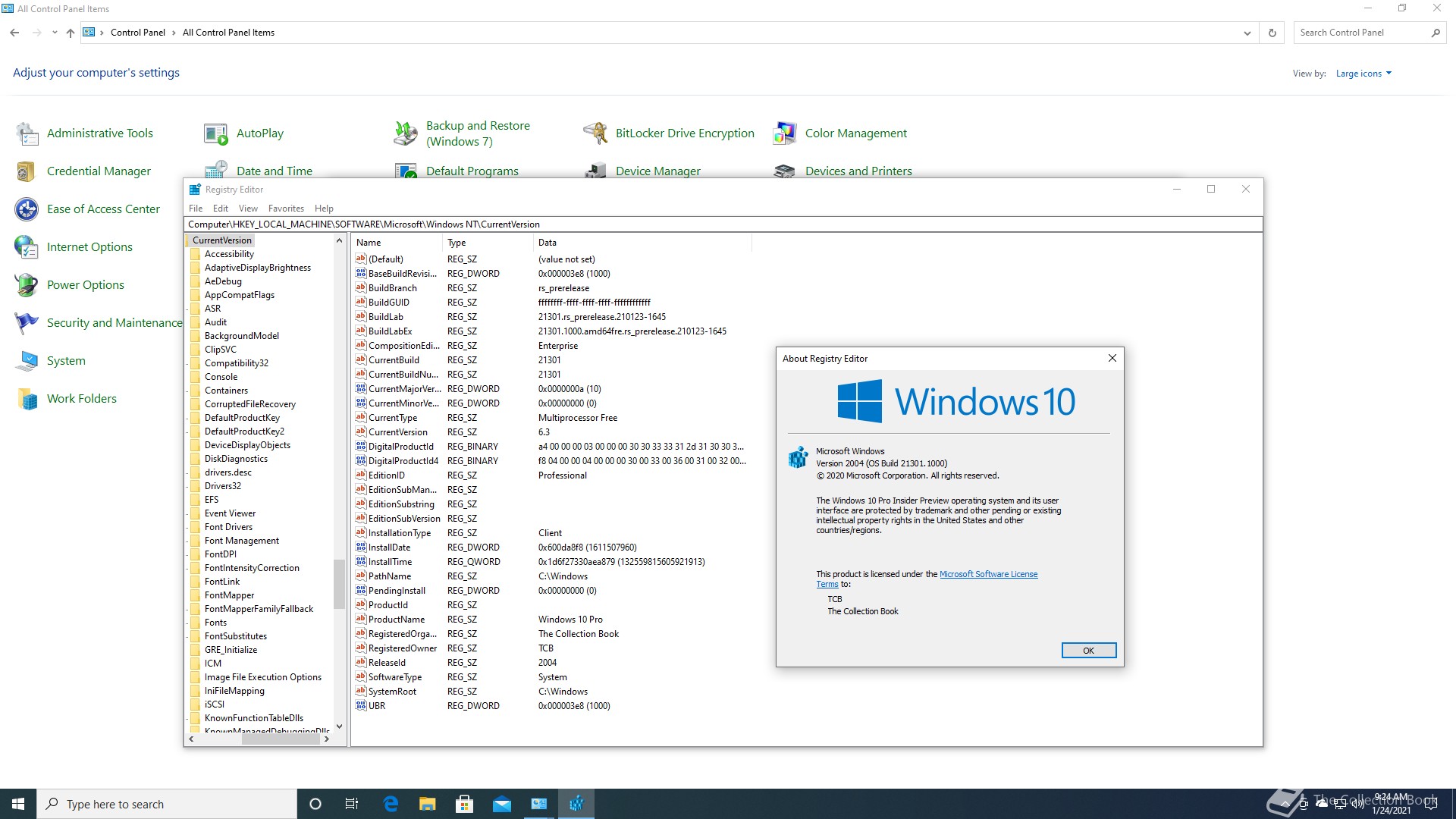This screenshot has width=1456, height=819.
Task: Open Backup and Restore (Windows 7) icon
Action: click(x=406, y=133)
